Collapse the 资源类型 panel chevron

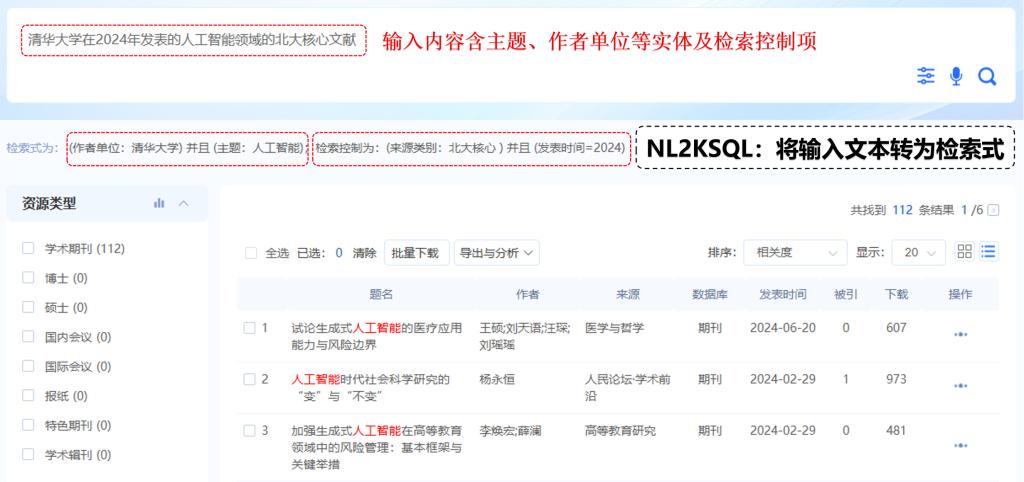coord(184,204)
